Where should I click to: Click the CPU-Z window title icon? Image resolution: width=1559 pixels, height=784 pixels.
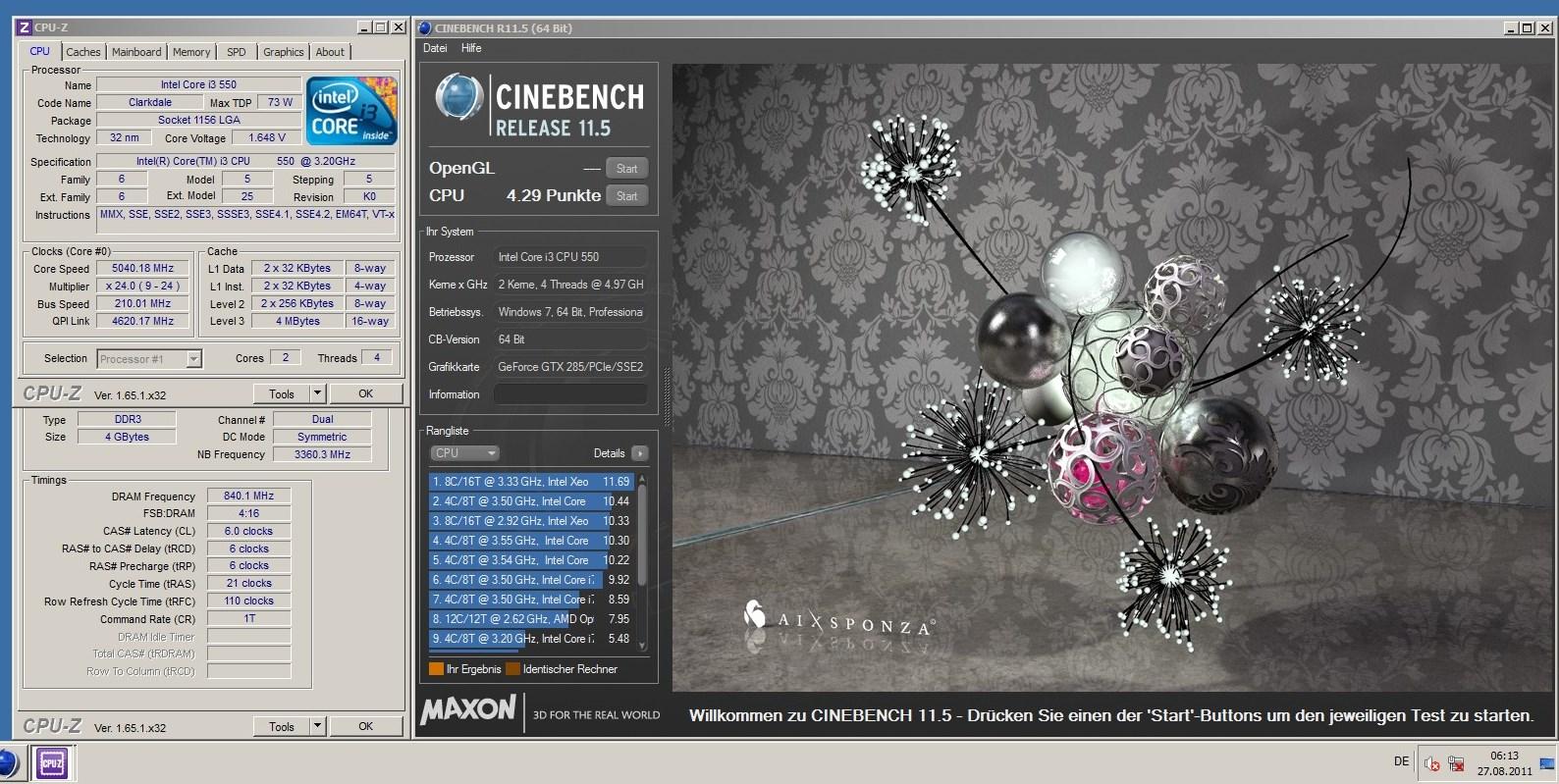(x=25, y=27)
